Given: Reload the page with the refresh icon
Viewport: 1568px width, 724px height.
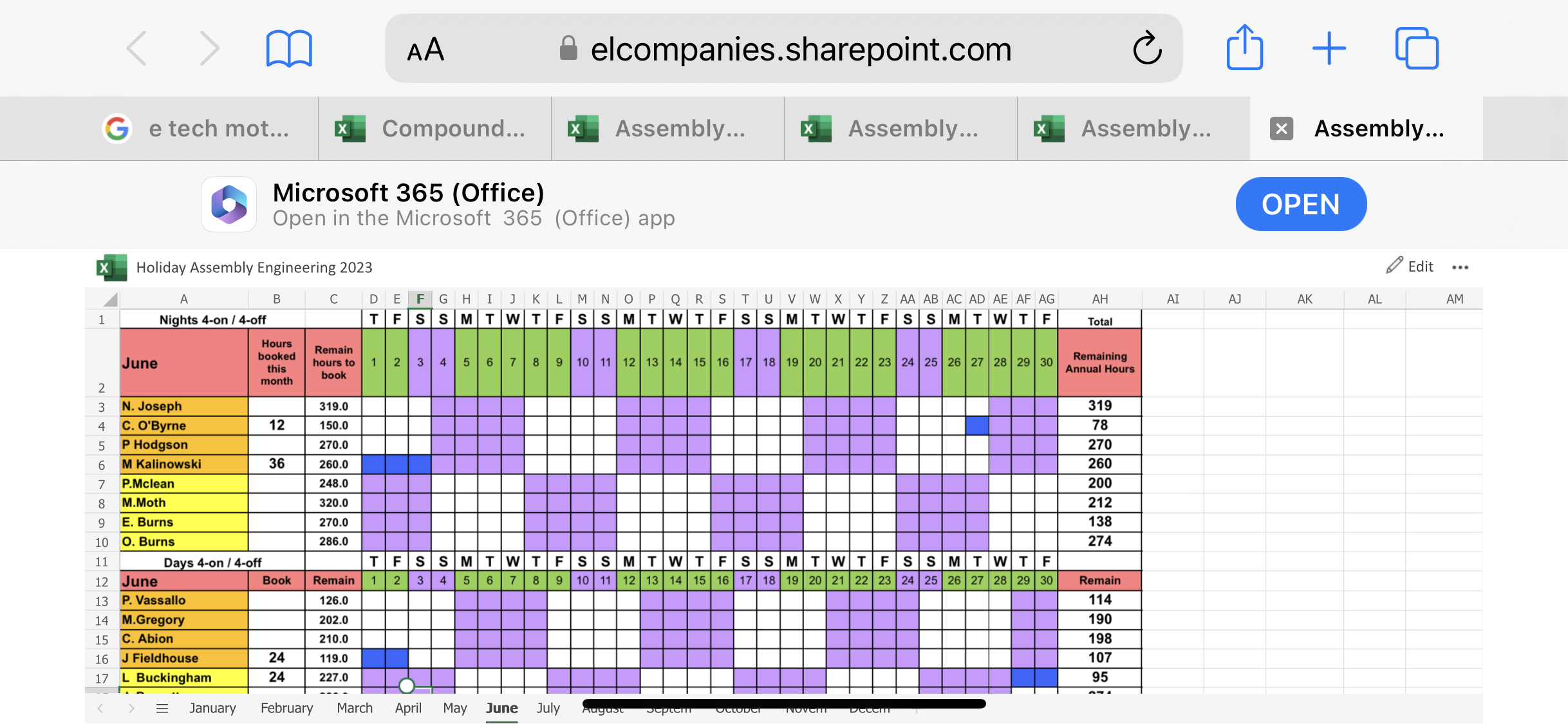Looking at the screenshot, I should point(1147,49).
